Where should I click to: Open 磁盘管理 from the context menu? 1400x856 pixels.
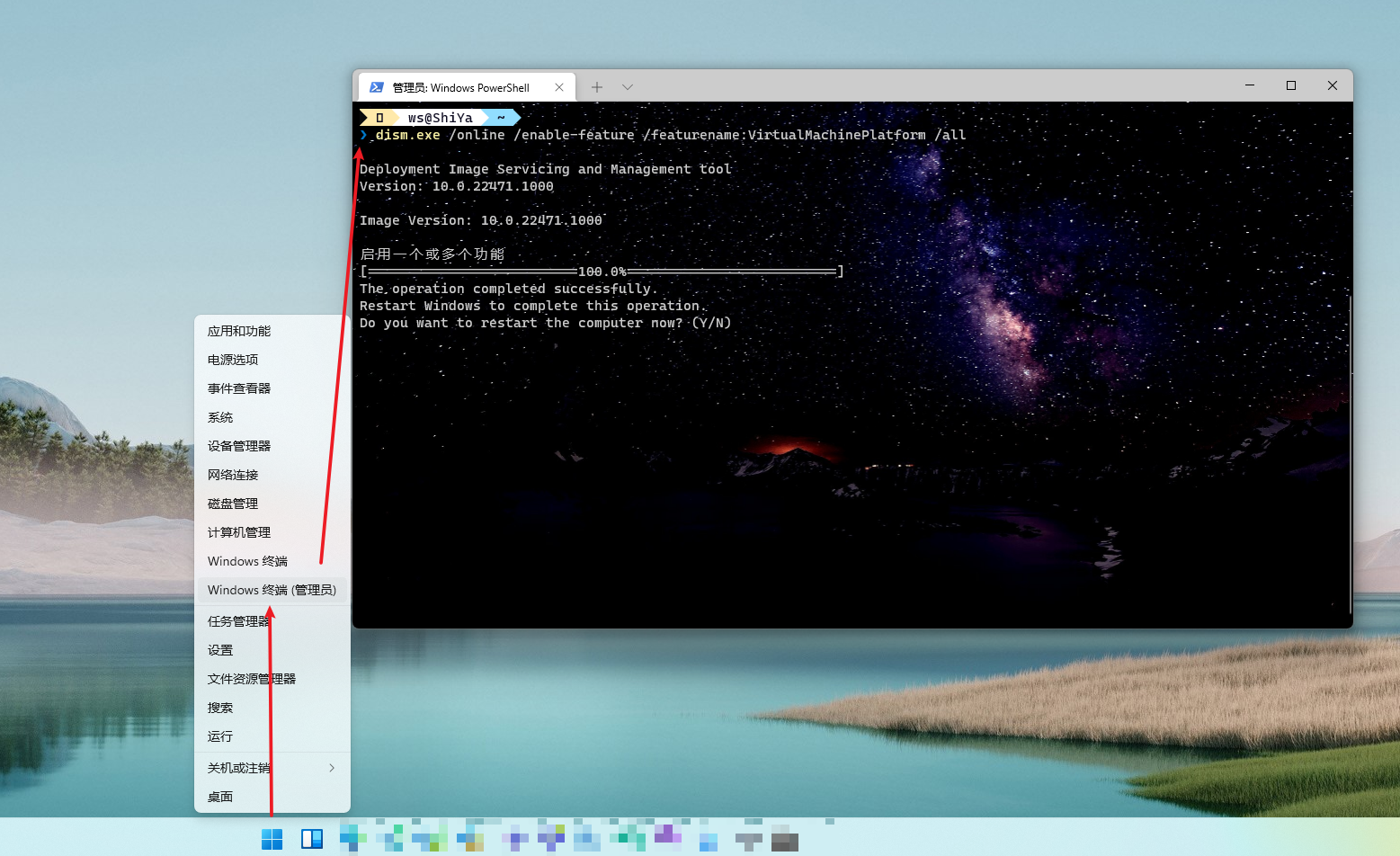click(272, 504)
